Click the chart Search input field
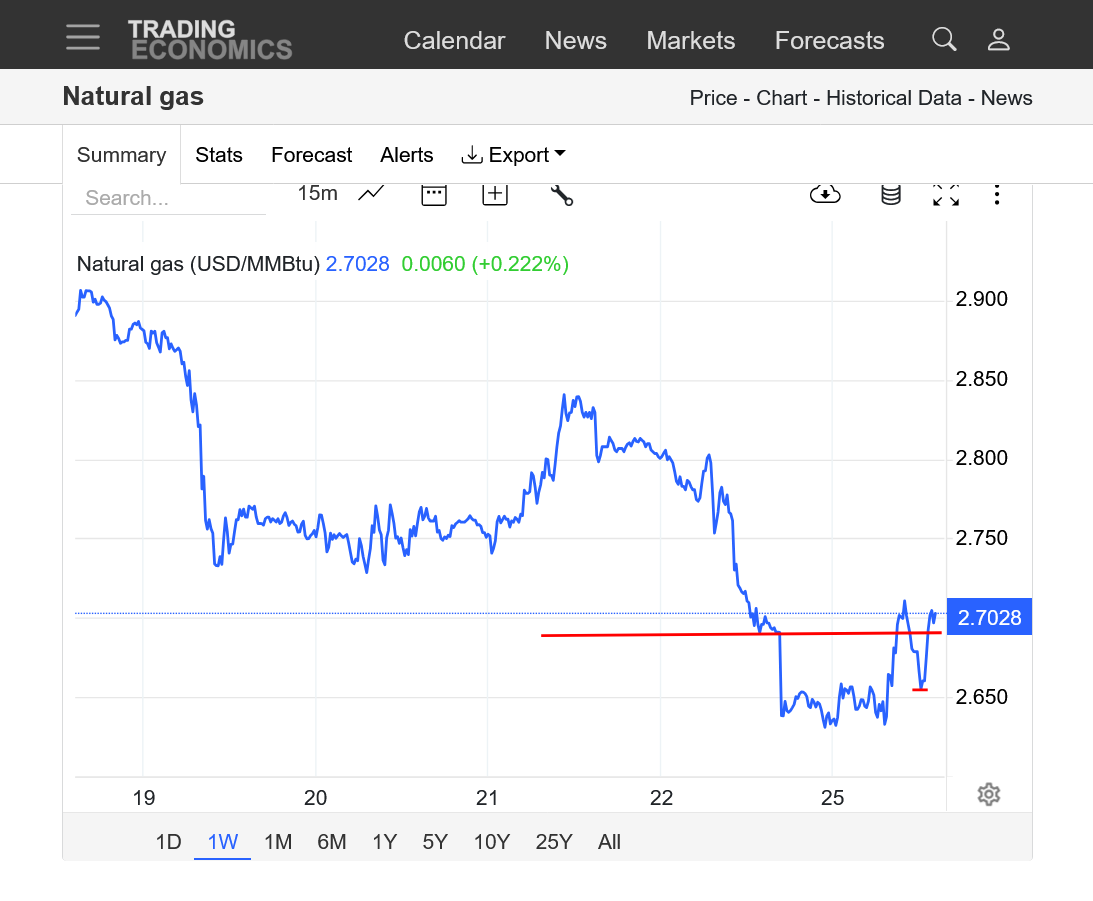This screenshot has height=901, width=1093. tap(168, 198)
